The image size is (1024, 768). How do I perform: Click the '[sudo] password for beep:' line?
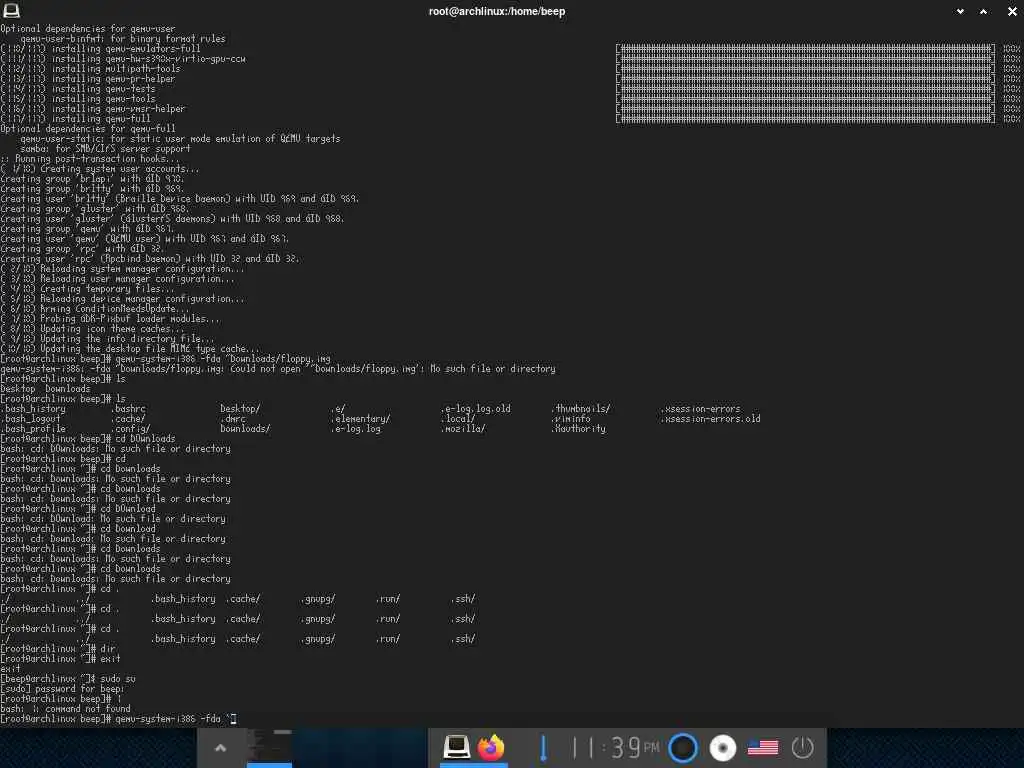click(62, 688)
